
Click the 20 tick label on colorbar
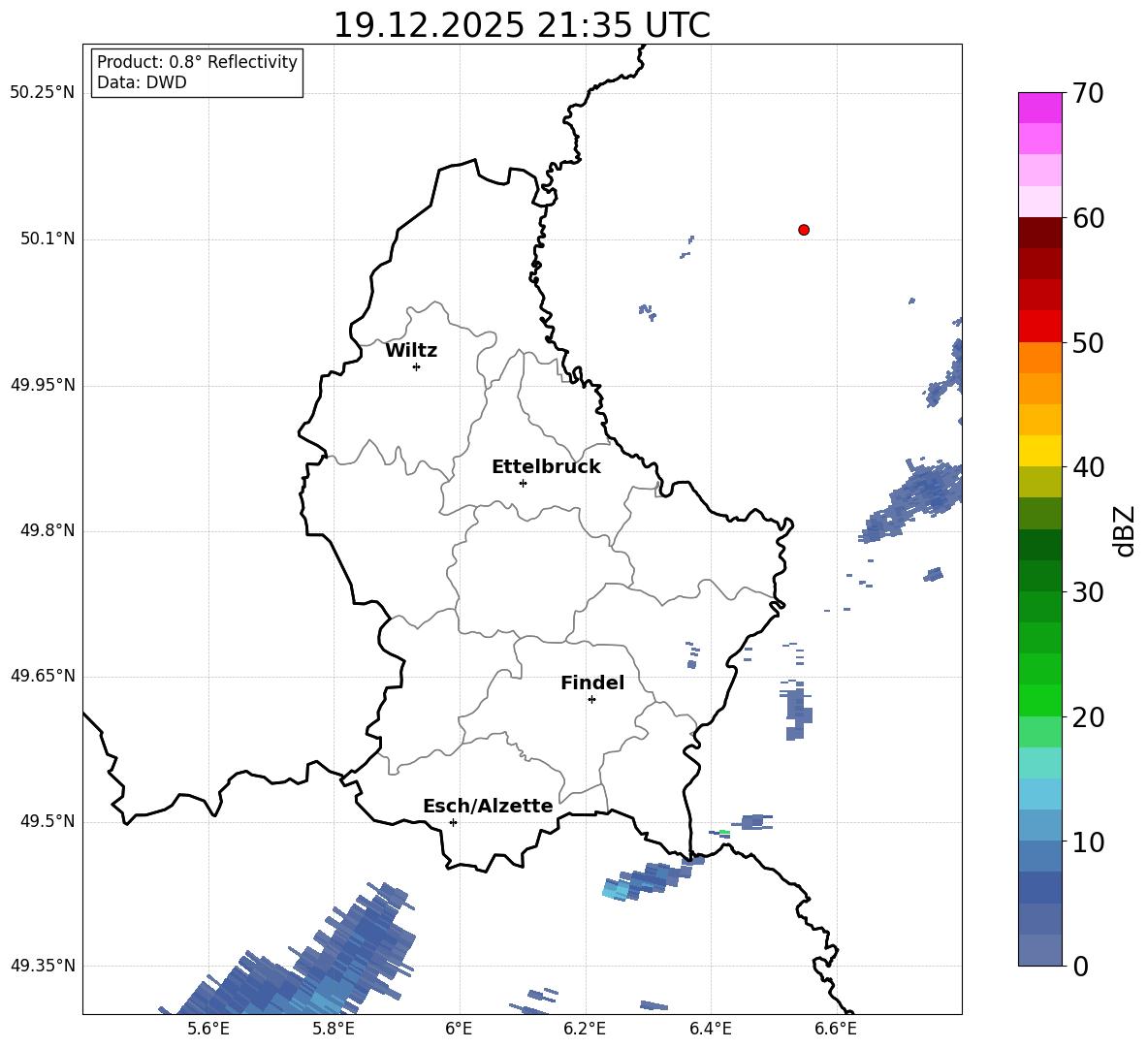[1088, 716]
